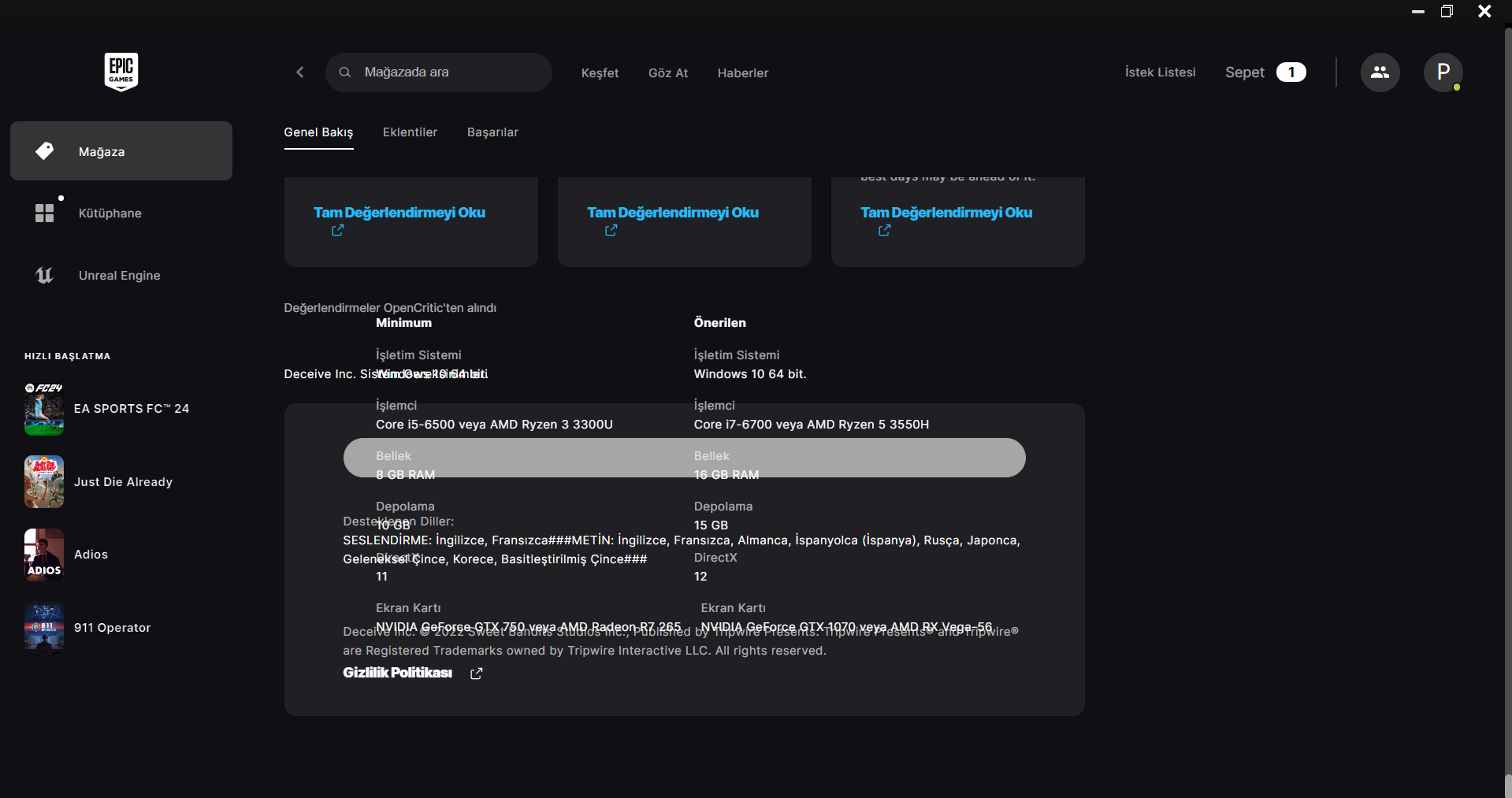Image resolution: width=1512 pixels, height=798 pixels.
Task: Open the Sepet cart count badge
Action: click(1291, 72)
